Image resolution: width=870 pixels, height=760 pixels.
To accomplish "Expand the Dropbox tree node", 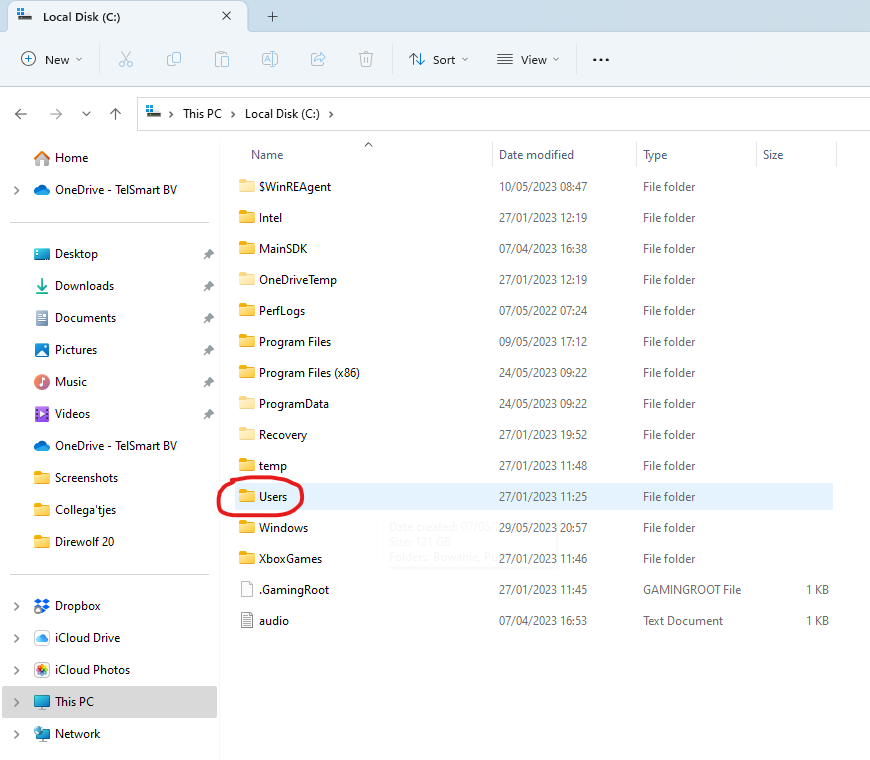I will tap(16, 606).
